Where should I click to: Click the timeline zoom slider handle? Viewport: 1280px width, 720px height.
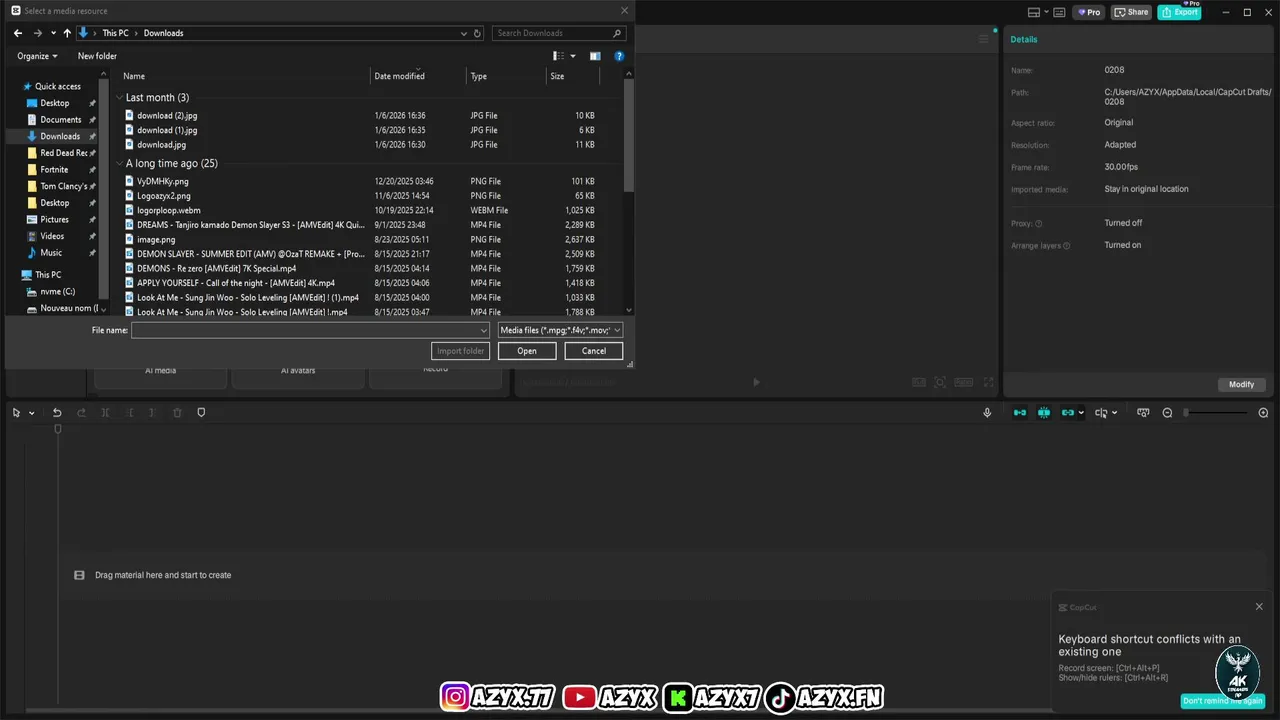pyautogui.click(x=1187, y=413)
